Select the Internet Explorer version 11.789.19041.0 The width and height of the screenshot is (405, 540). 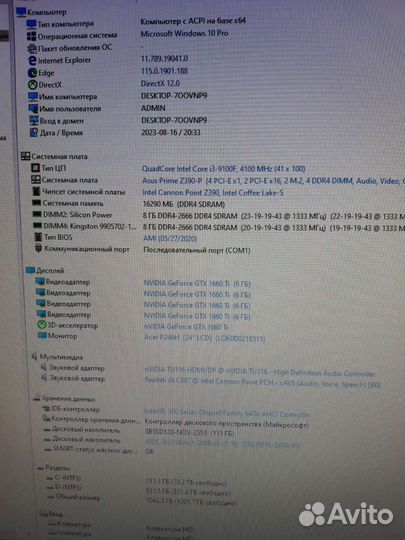(164, 59)
